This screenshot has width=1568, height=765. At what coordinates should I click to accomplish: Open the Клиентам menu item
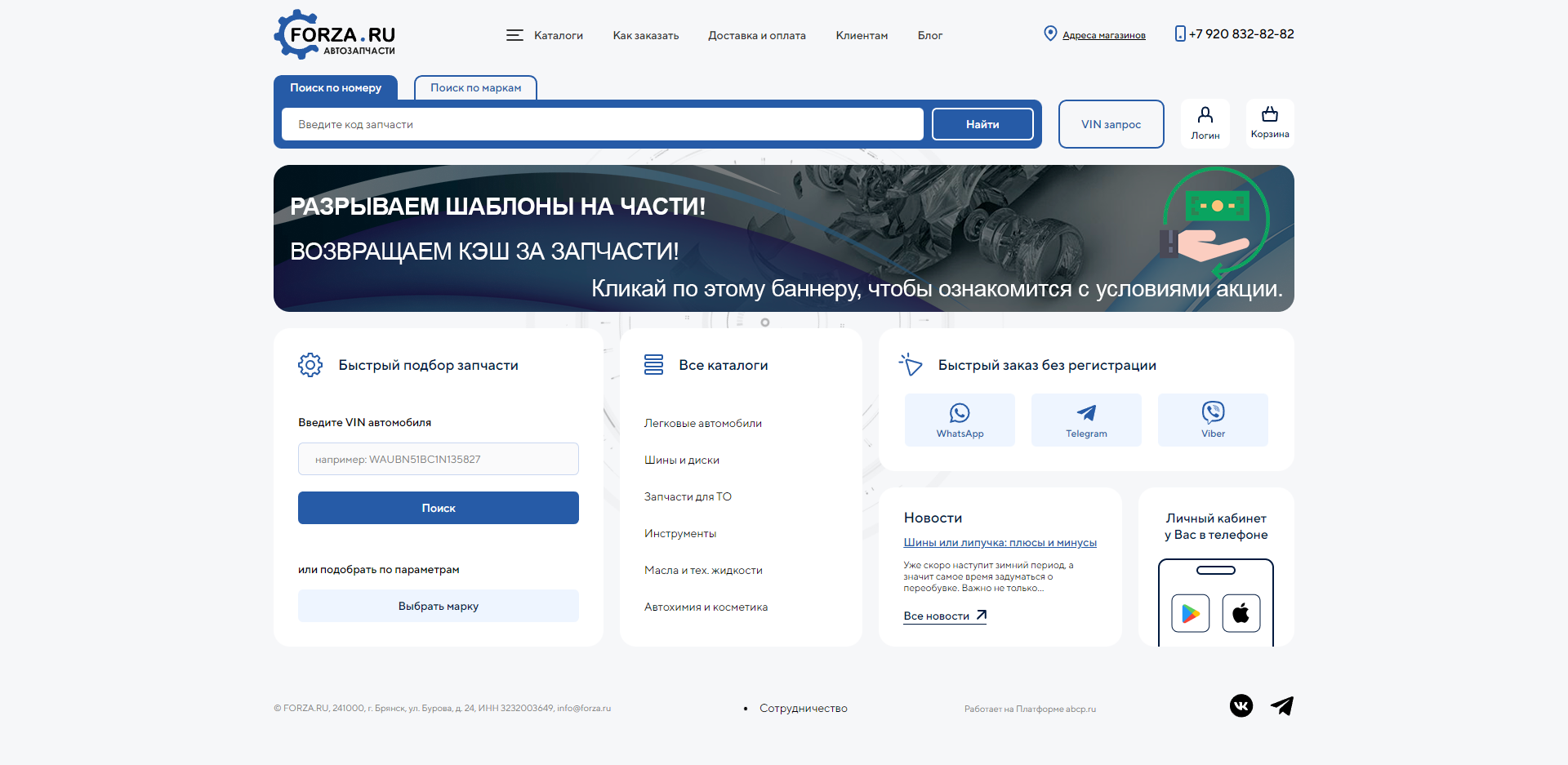(862, 35)
